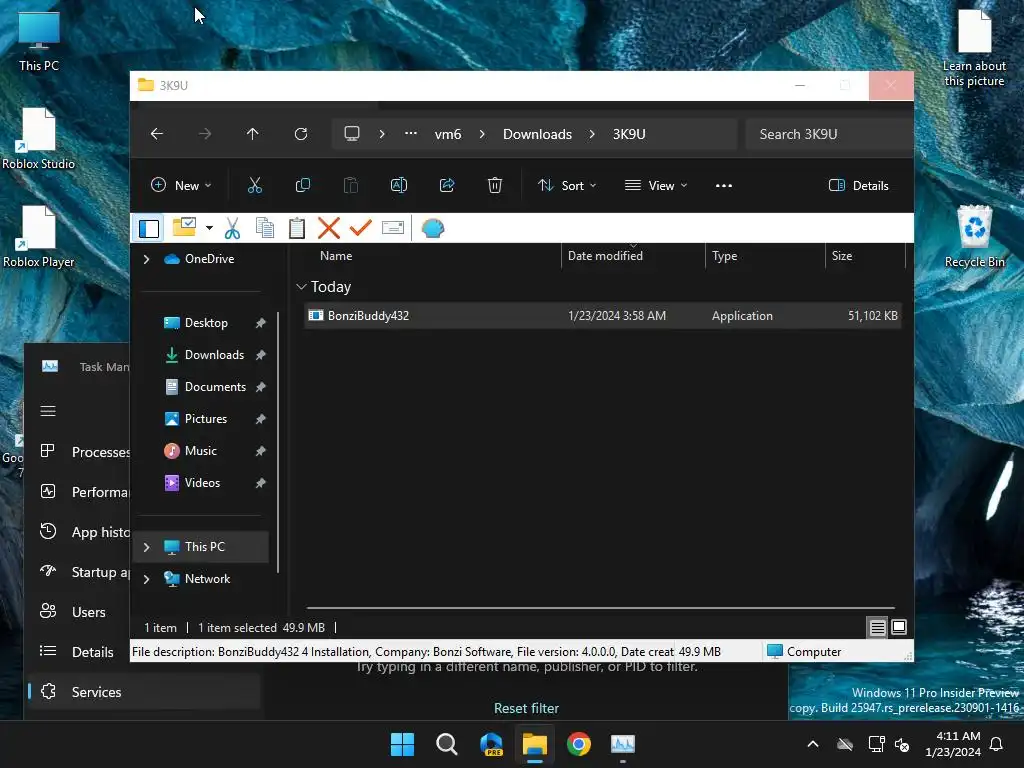Click the PC monitor icon in address bar
The image size is (1024, 768).
pyautogui.click(x=352, y=134)
